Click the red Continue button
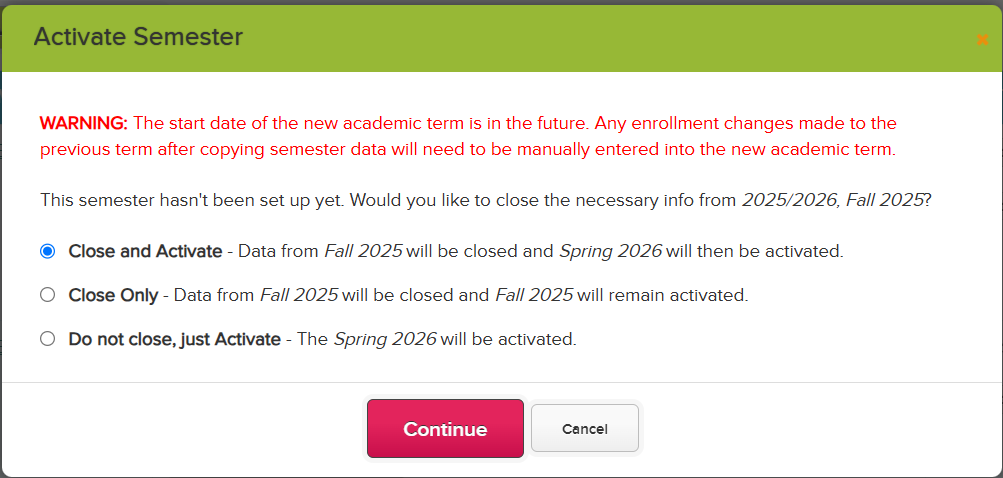 click(445, 429)
